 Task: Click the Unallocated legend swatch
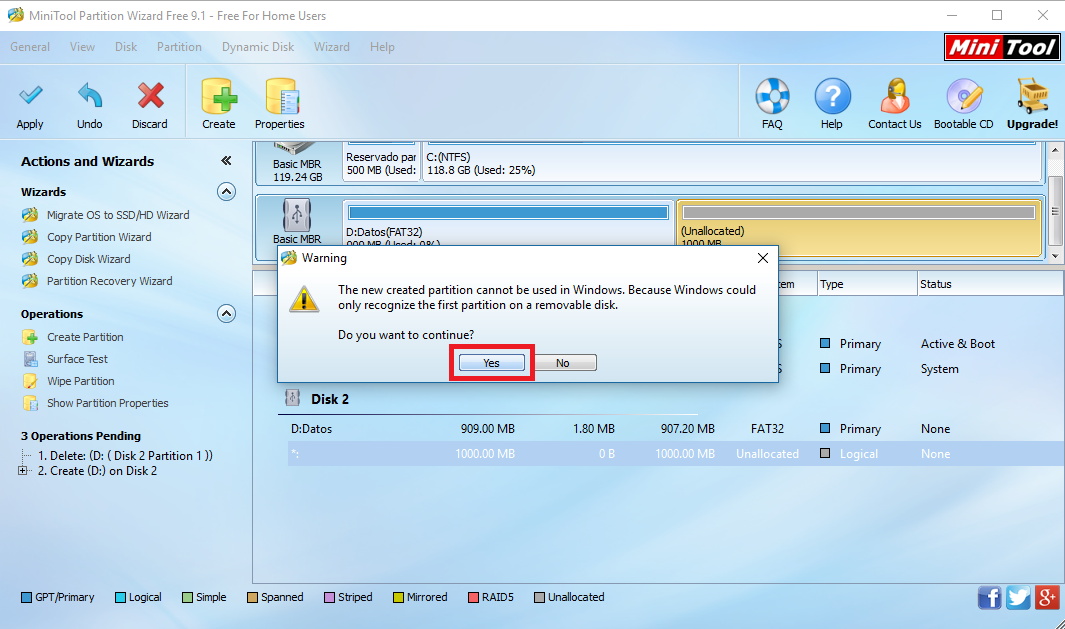539,598
